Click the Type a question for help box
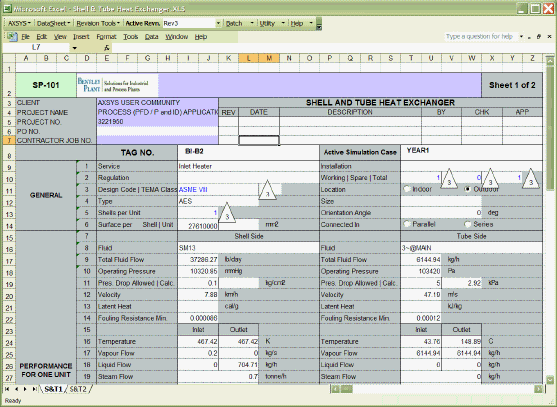This screenshot has height=407, width=557. 481,36
